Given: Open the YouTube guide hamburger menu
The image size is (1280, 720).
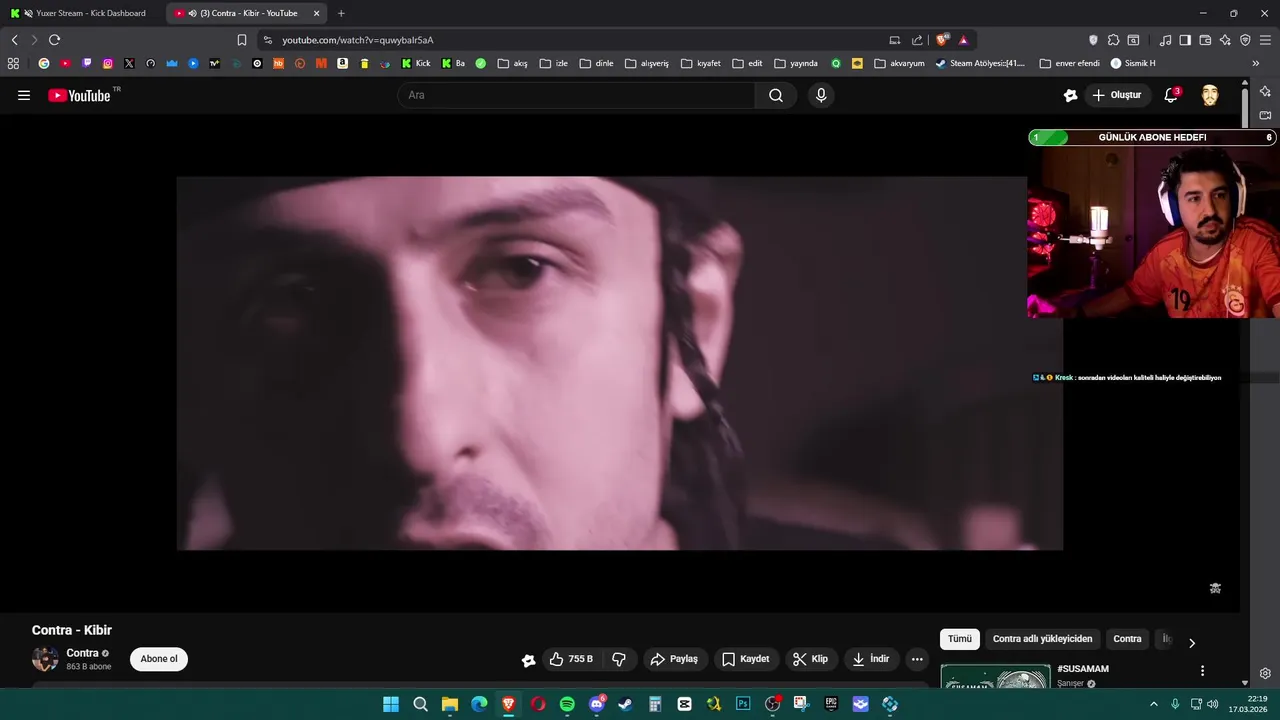Looking at the screenshot, I should click(24, 95).
